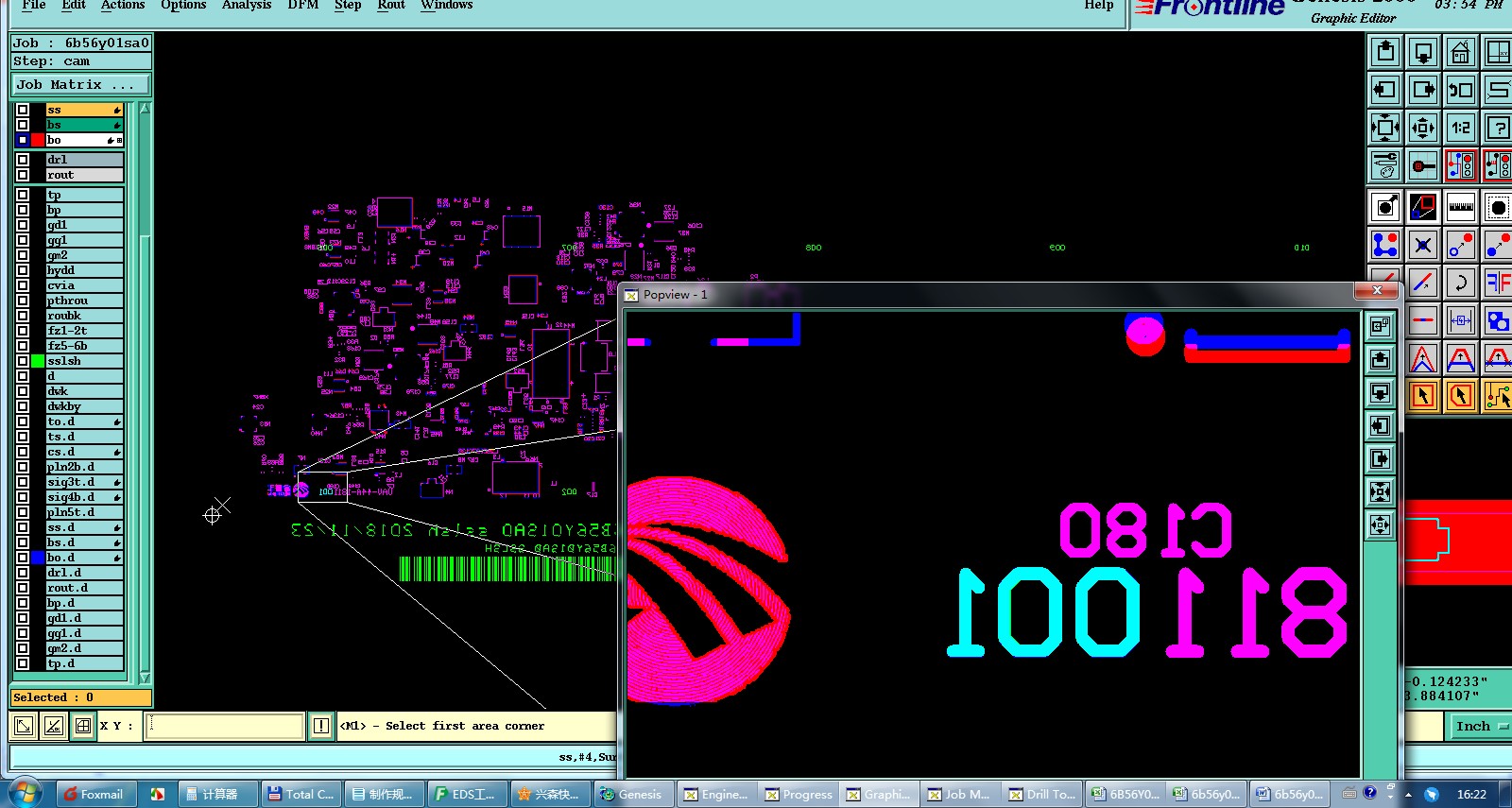The width and height of the screenshot is (1512, 808).
Task: Open the Analysis menu
Action: (247, 5)
